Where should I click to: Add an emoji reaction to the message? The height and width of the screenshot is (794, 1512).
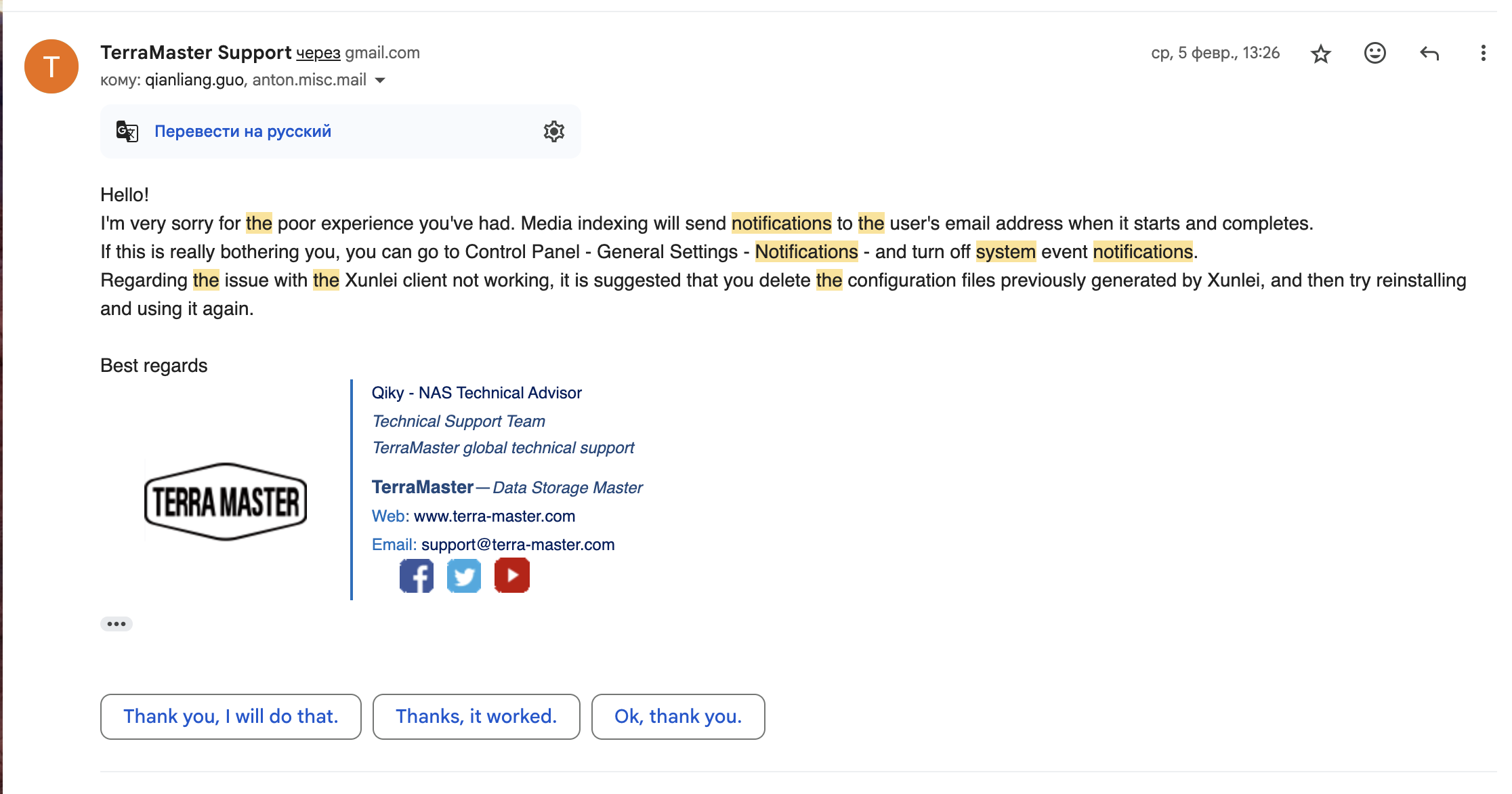pyautogui.click(x=1374, y=53)
